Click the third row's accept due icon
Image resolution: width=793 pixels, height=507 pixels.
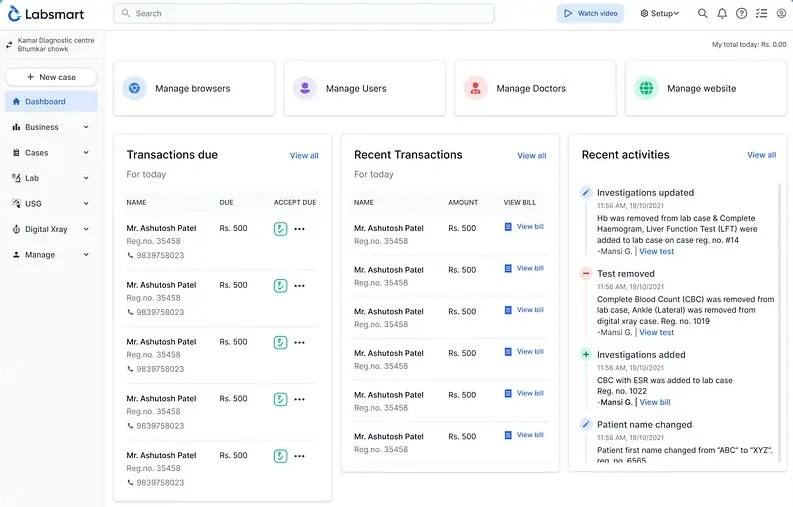[280, 343]
